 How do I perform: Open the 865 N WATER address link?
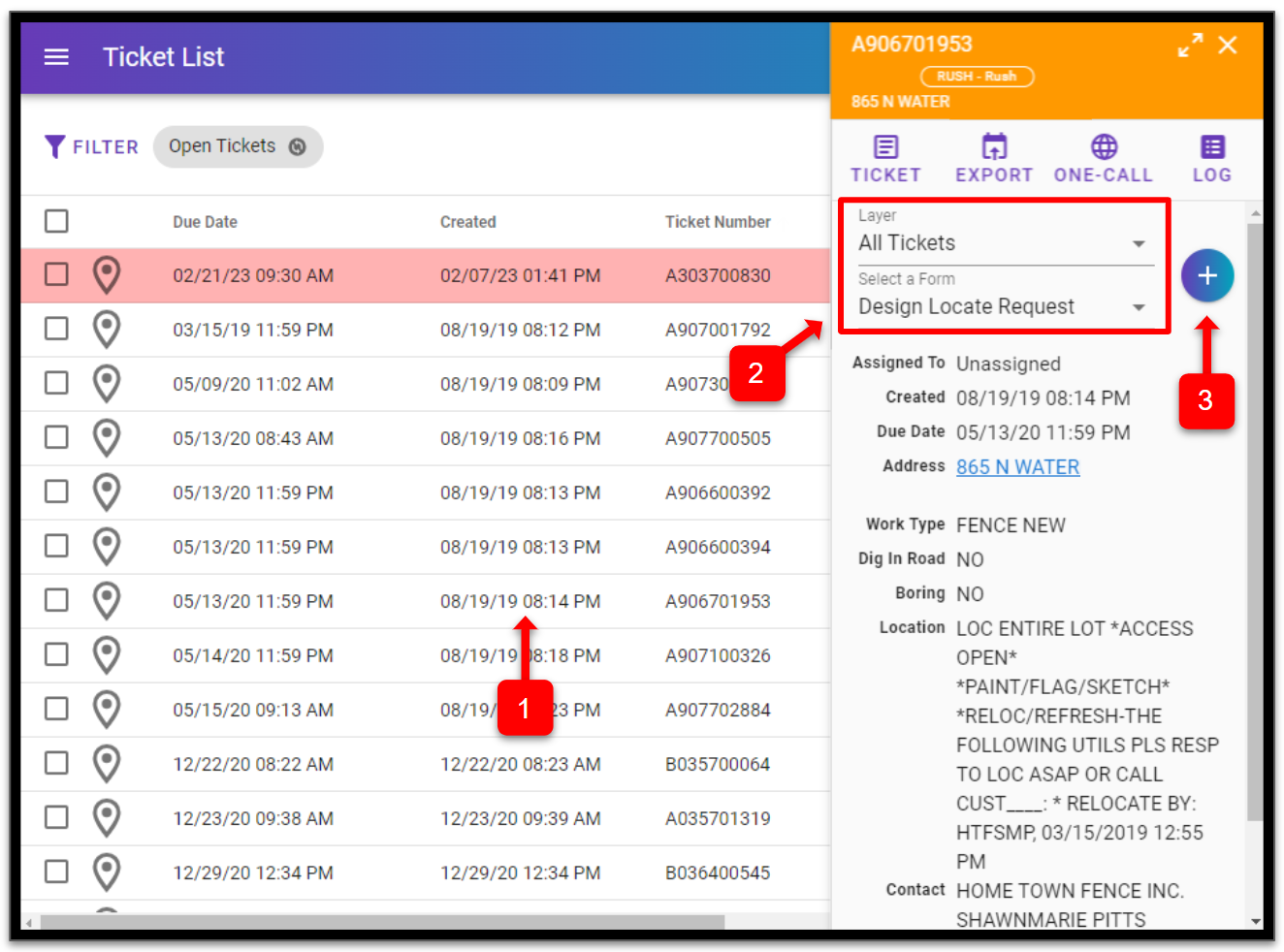click(1017, 466)
